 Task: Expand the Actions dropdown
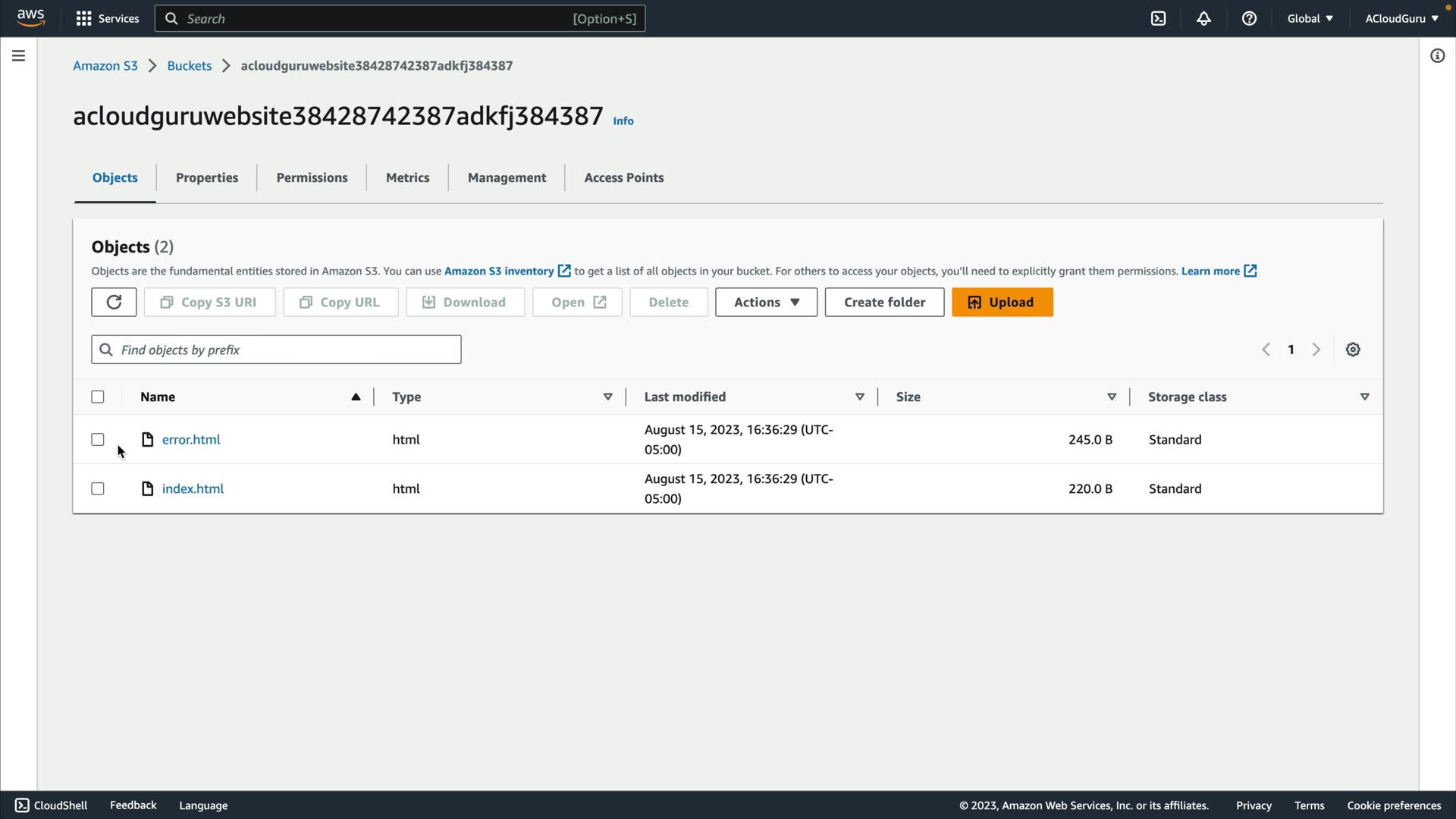tap(766, 302)
